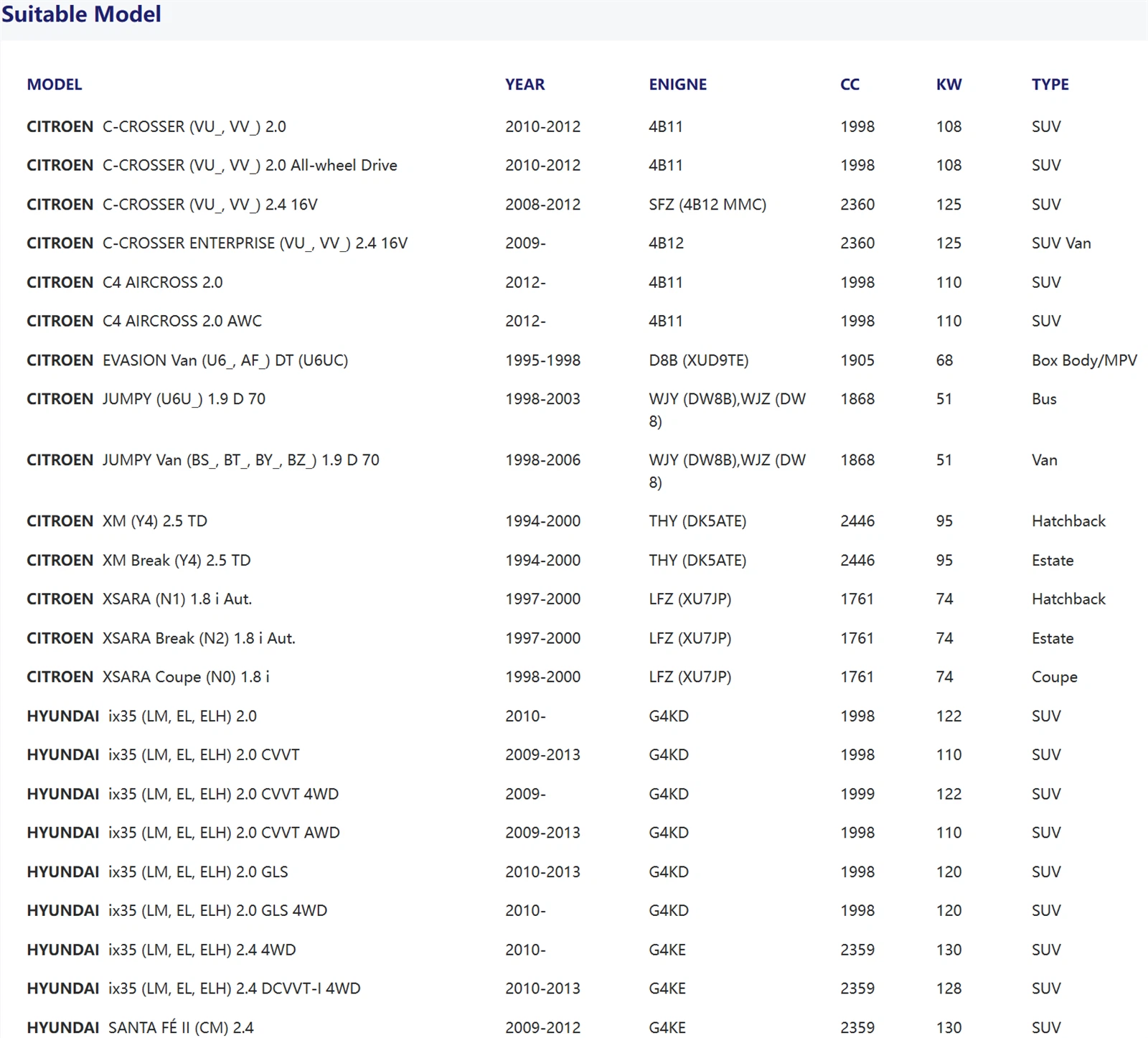Select 'C-CROSSER (VU_, VV_) 2.4 16V' model

(x=210, y=205)
